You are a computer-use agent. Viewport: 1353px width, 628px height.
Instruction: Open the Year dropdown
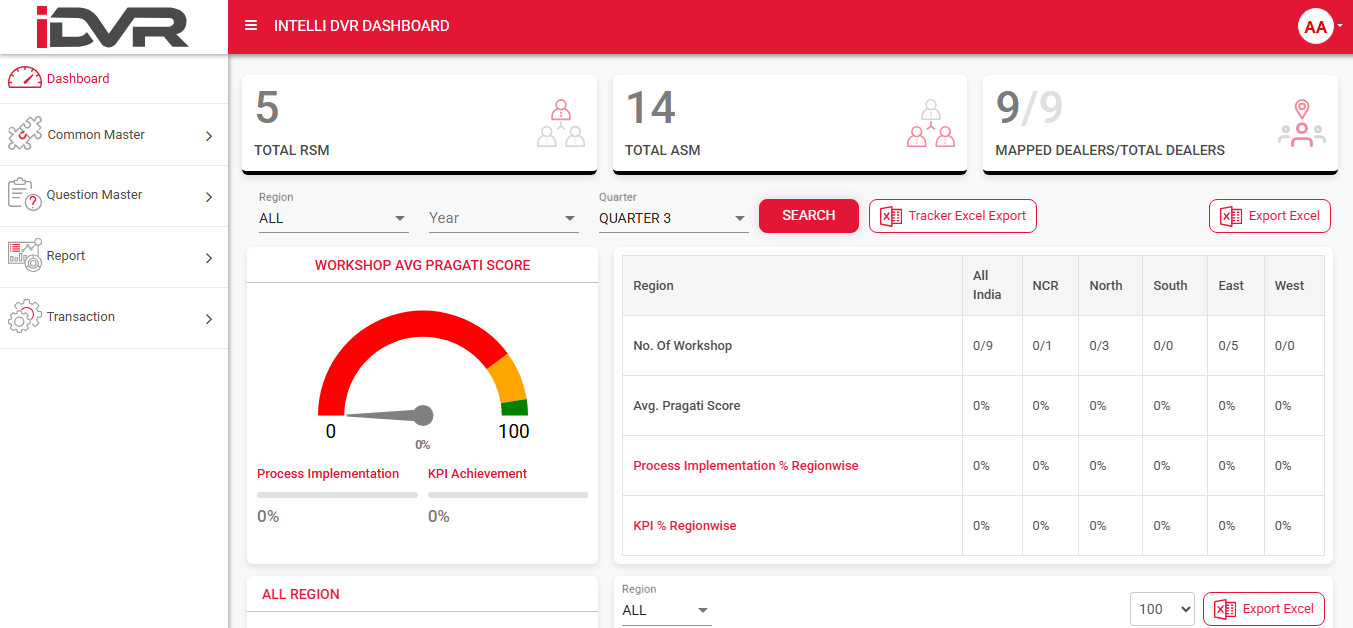pyautogui.click(x=503, y=218)
